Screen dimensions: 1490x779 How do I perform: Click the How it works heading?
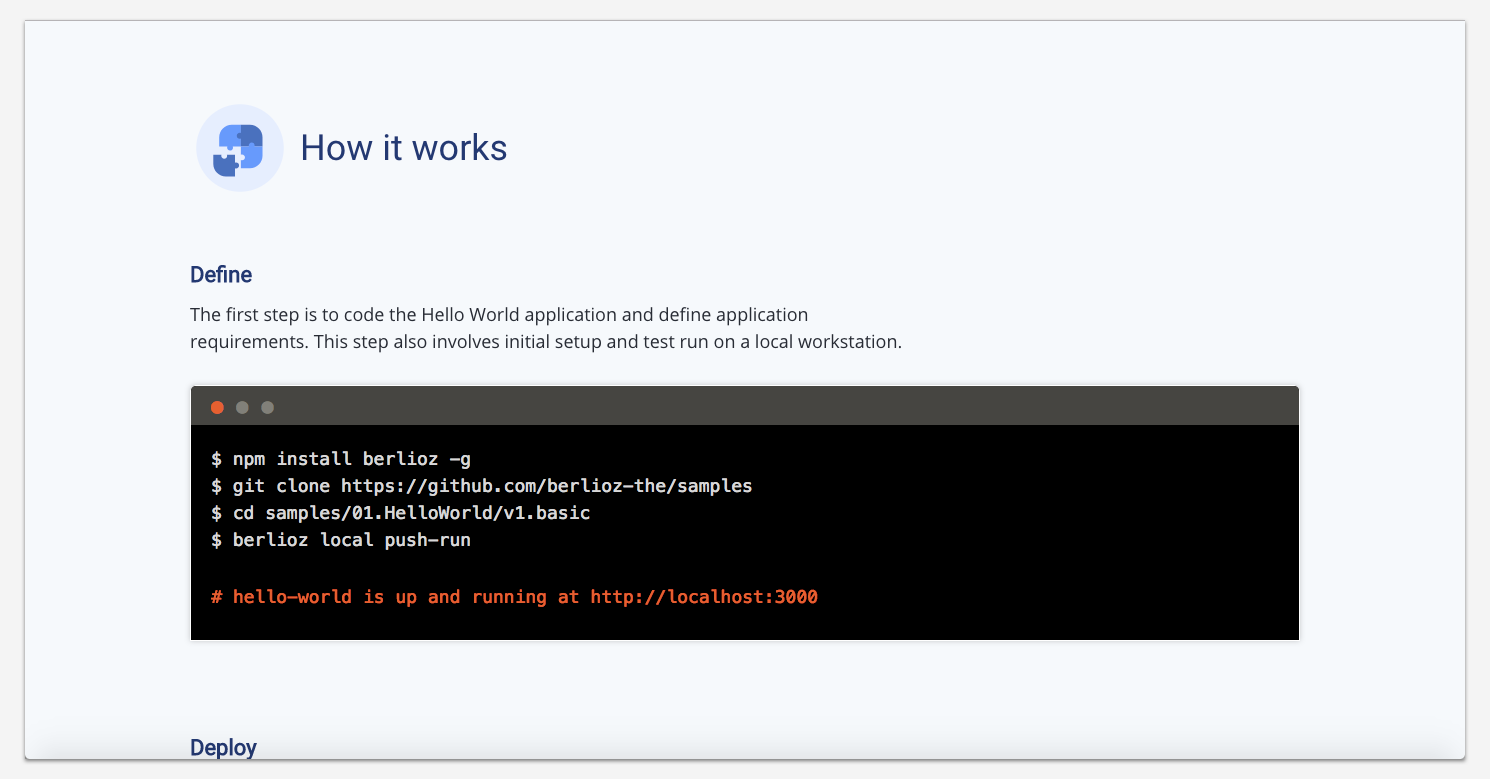pyautogui.click(x=404, y=148)
